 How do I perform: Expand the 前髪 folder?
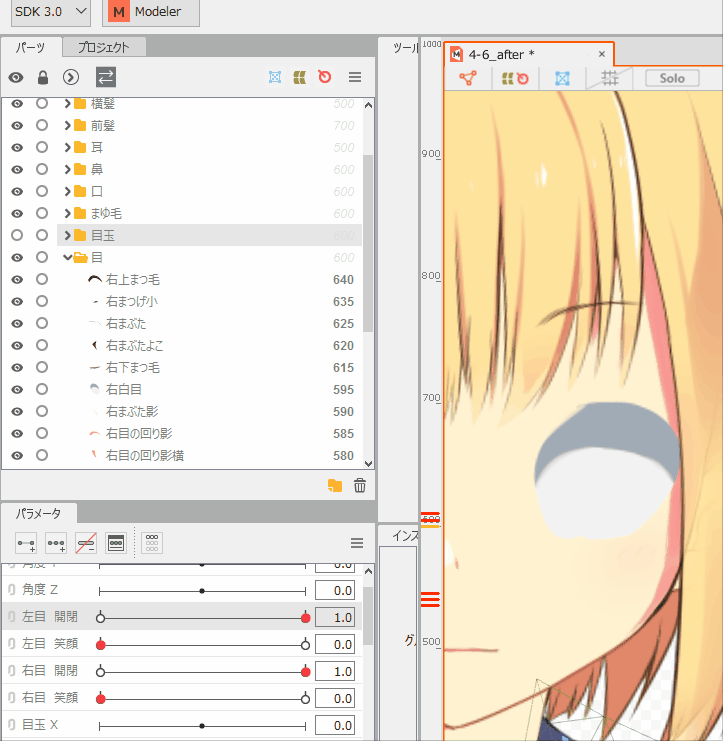[67, 125]
